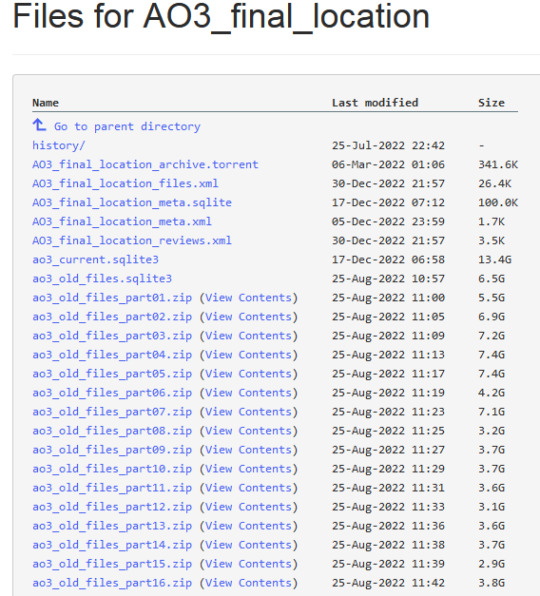Viewport: 540px width, 596px height.
Task: Select the date '17-Dec-2022 06:58'
Action: coord(388,260)
